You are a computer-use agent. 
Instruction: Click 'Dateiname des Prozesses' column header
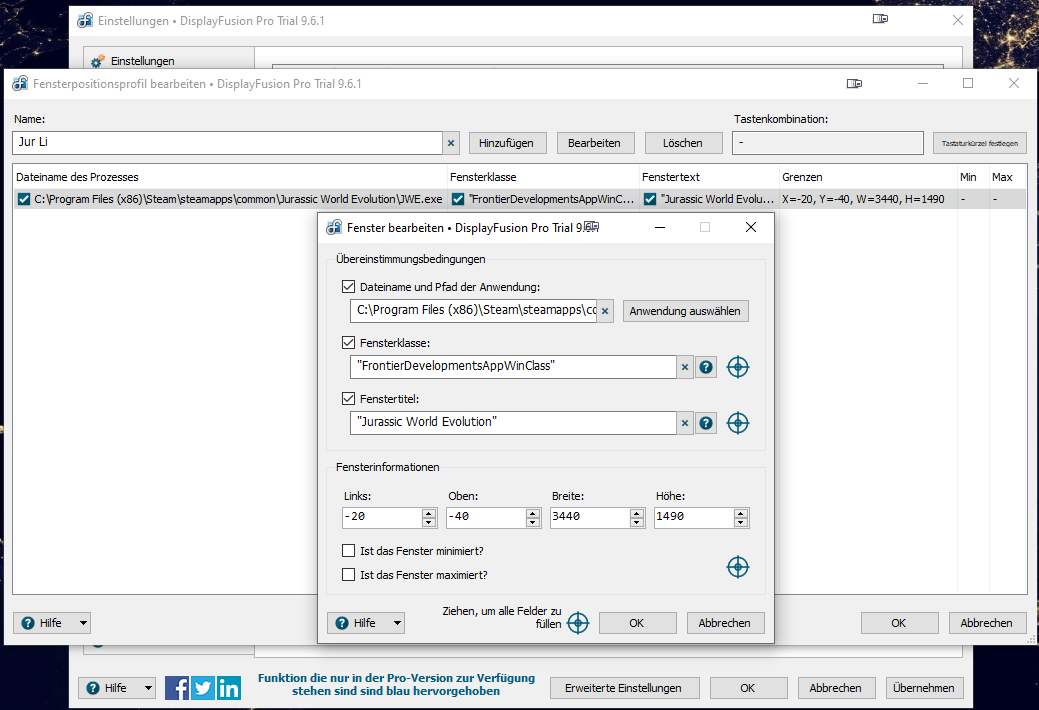(230, 177)
